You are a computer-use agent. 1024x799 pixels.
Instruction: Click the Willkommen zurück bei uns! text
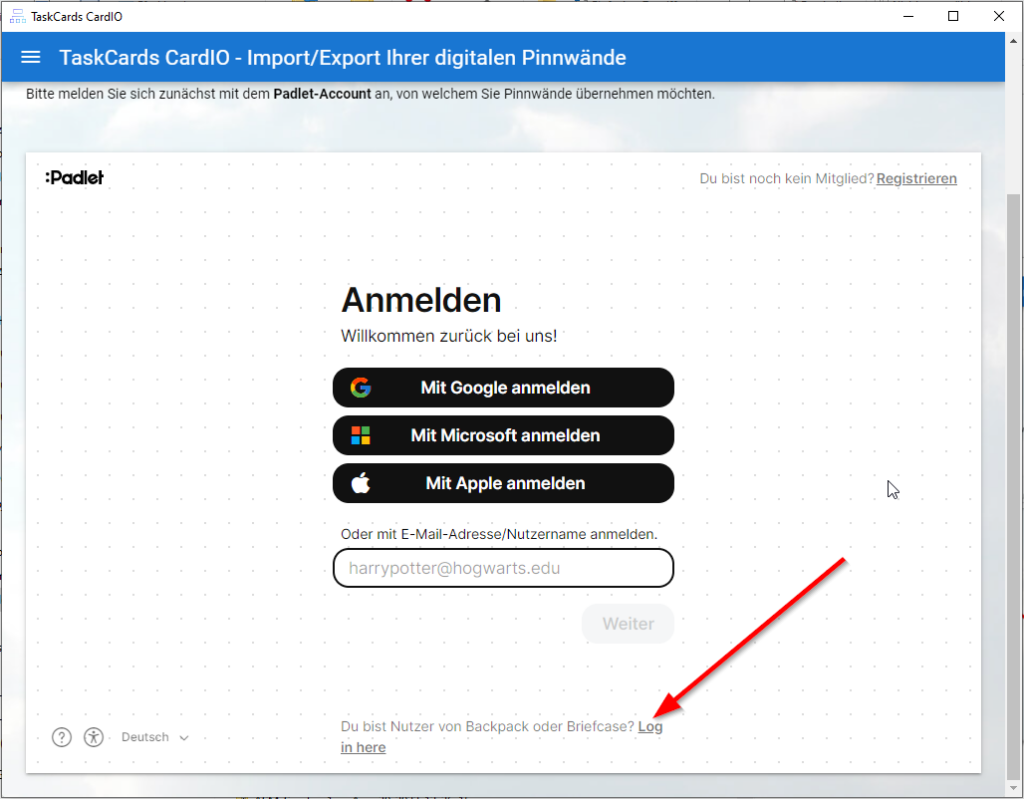click(449, 336)
